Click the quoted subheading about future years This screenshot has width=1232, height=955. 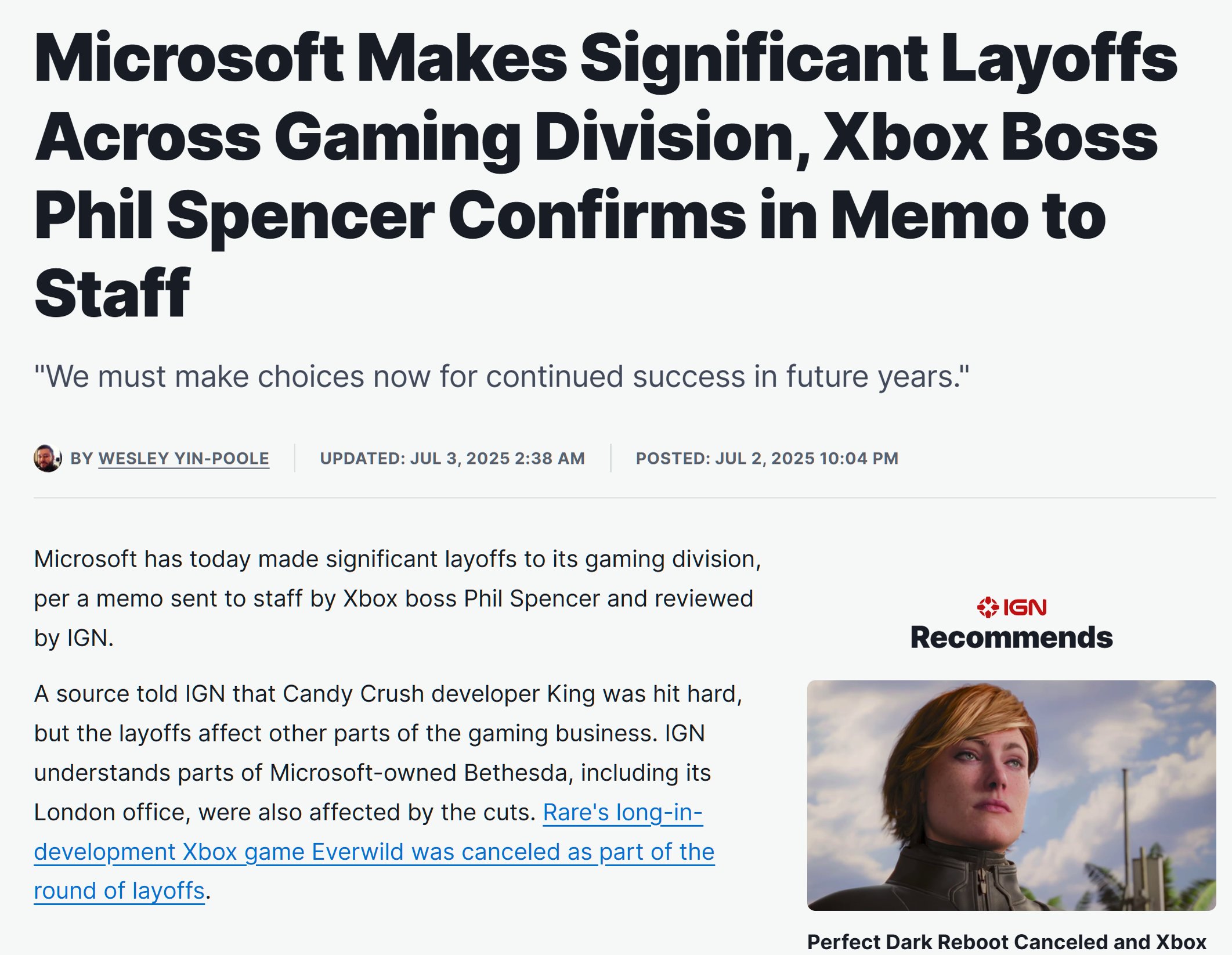pos(501,376)
